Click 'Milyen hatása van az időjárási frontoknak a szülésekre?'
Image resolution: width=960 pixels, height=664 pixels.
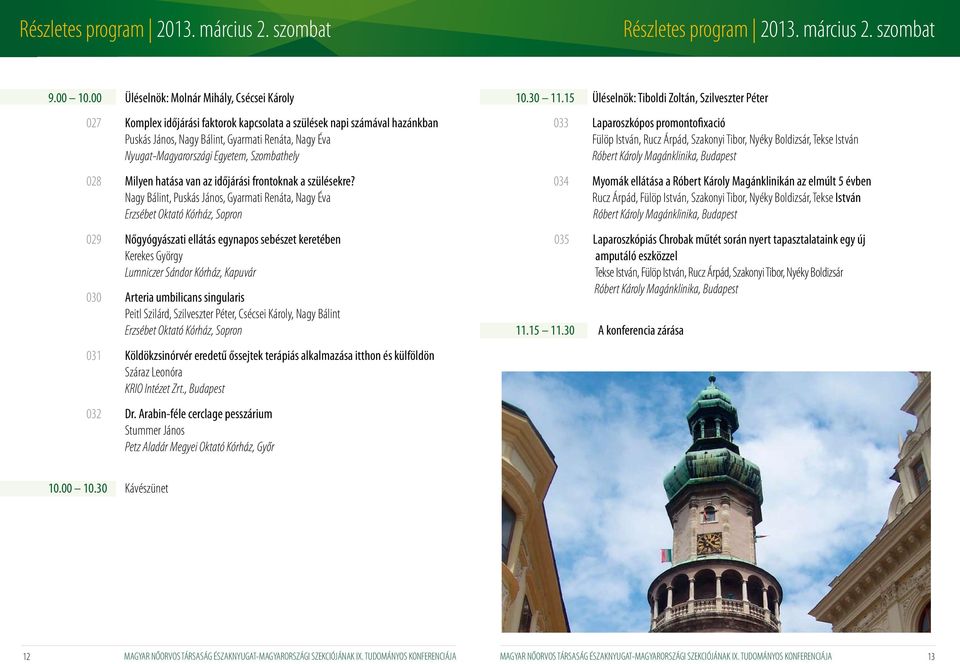[x=240, y=181]
